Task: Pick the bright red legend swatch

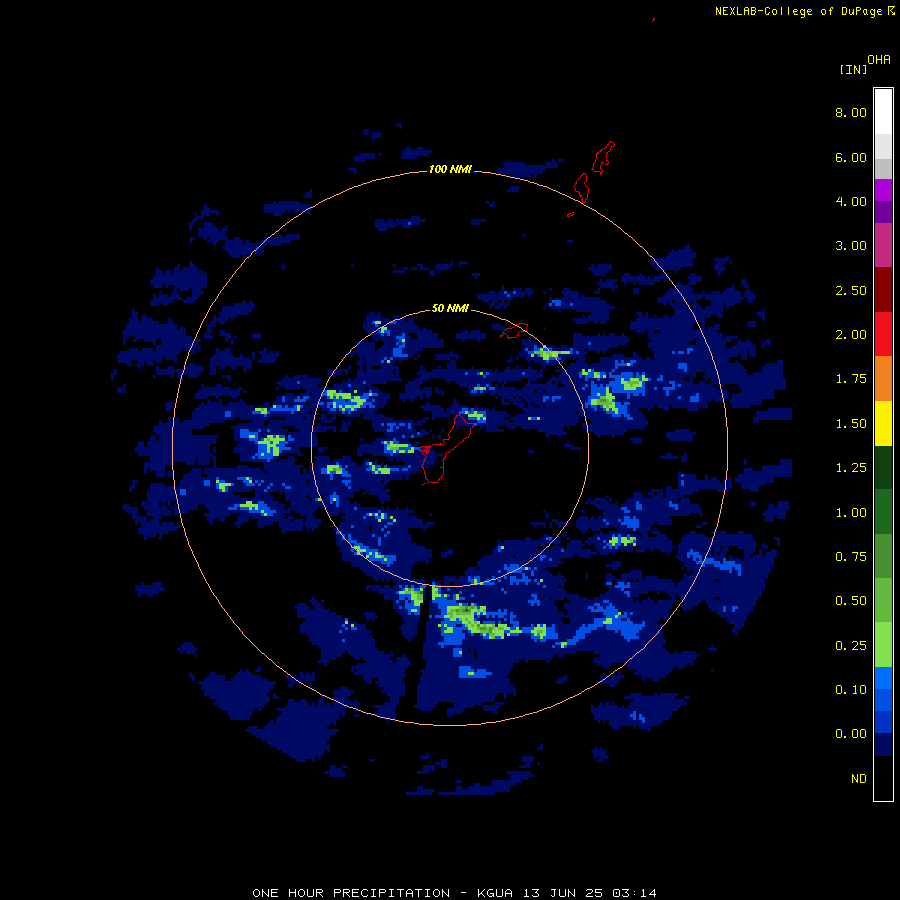Action: pos(883,334)
